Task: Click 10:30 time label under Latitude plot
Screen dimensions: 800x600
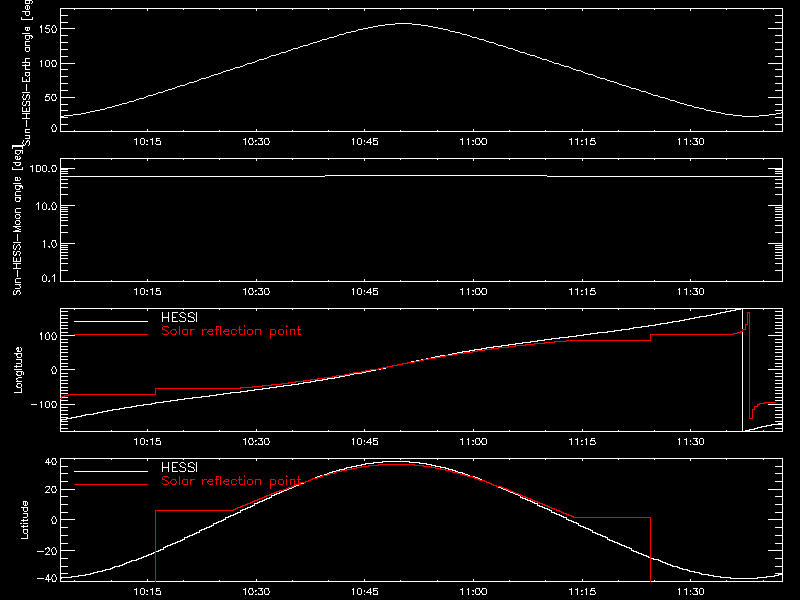Action: [x=256, y=592]
